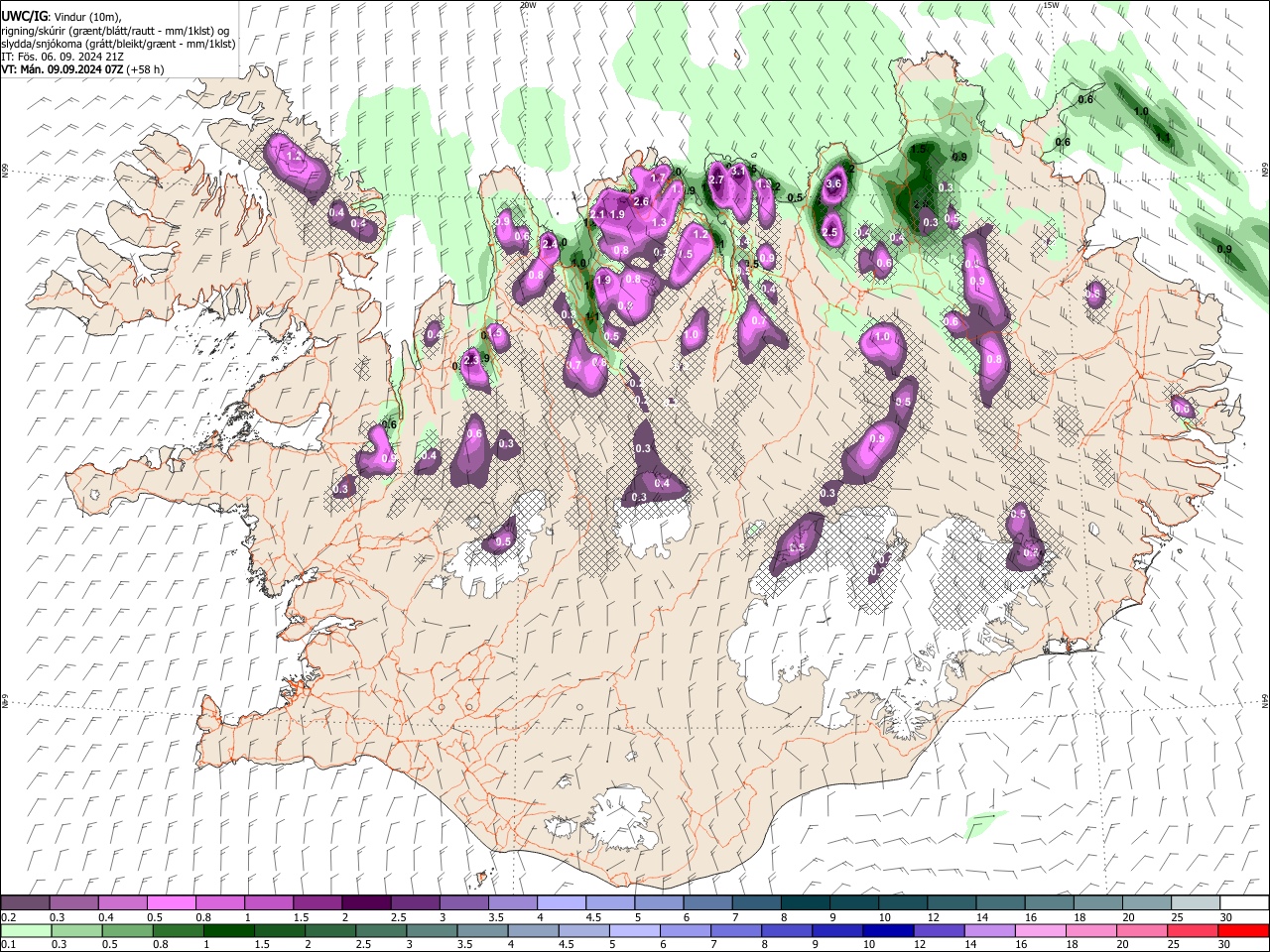Select the light pink rain-legend swatch at 16
The width and height of the screenshot is (1270, 952).
click(1041, 930)
